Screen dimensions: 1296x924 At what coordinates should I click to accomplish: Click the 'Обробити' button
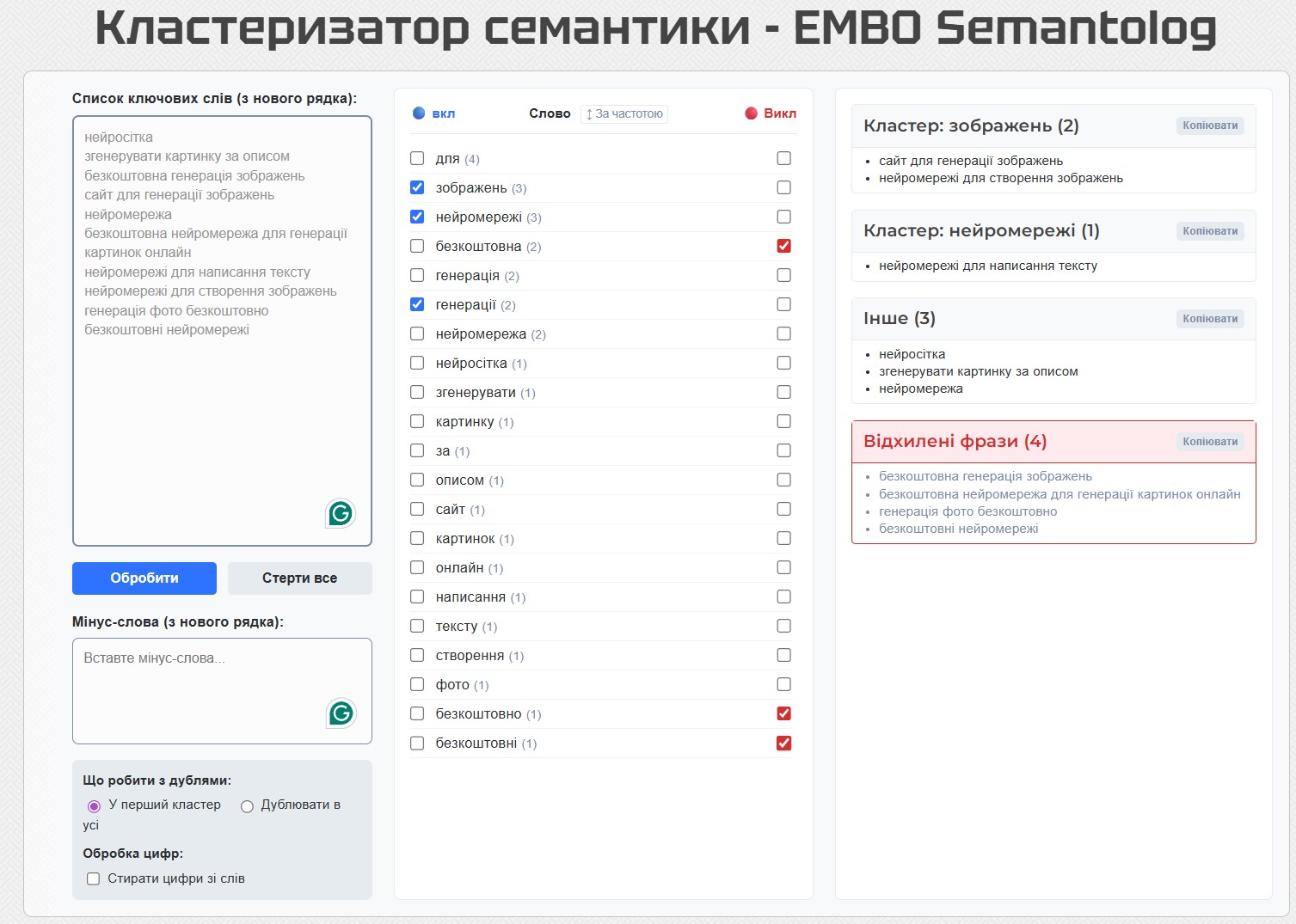(x=144, y=578)
